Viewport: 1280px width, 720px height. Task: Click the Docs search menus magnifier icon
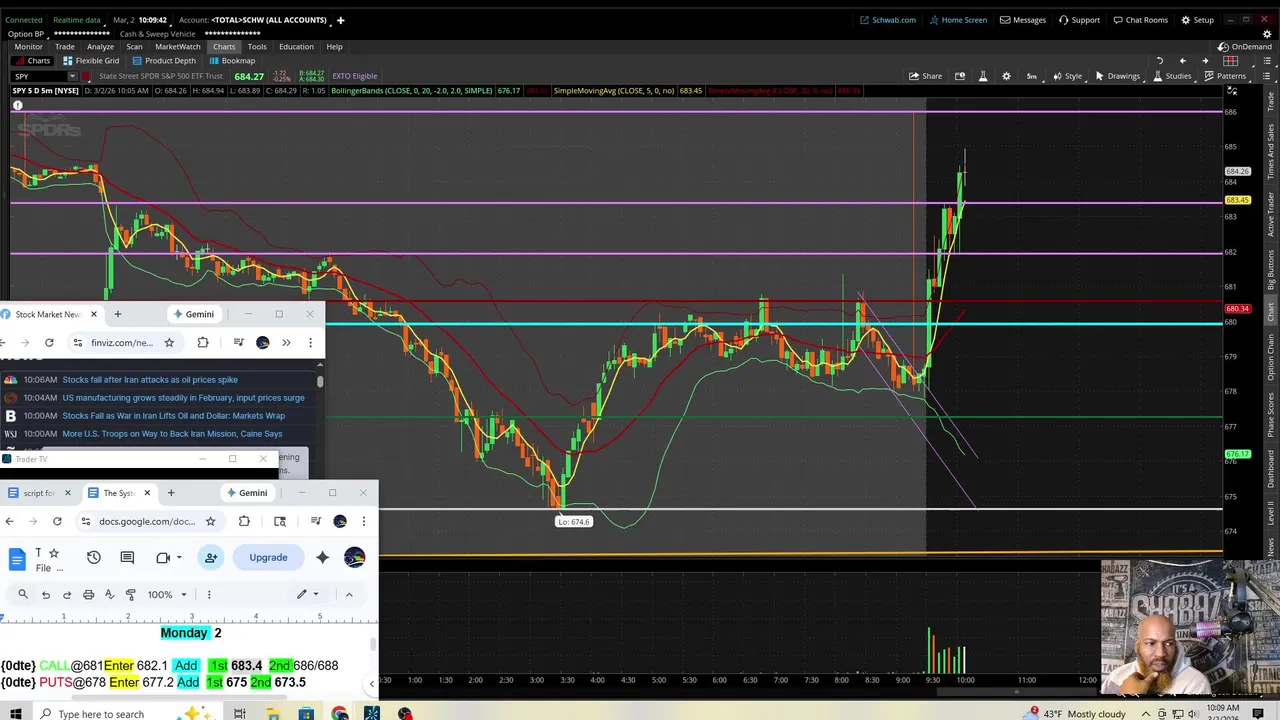tap(23, 595)
